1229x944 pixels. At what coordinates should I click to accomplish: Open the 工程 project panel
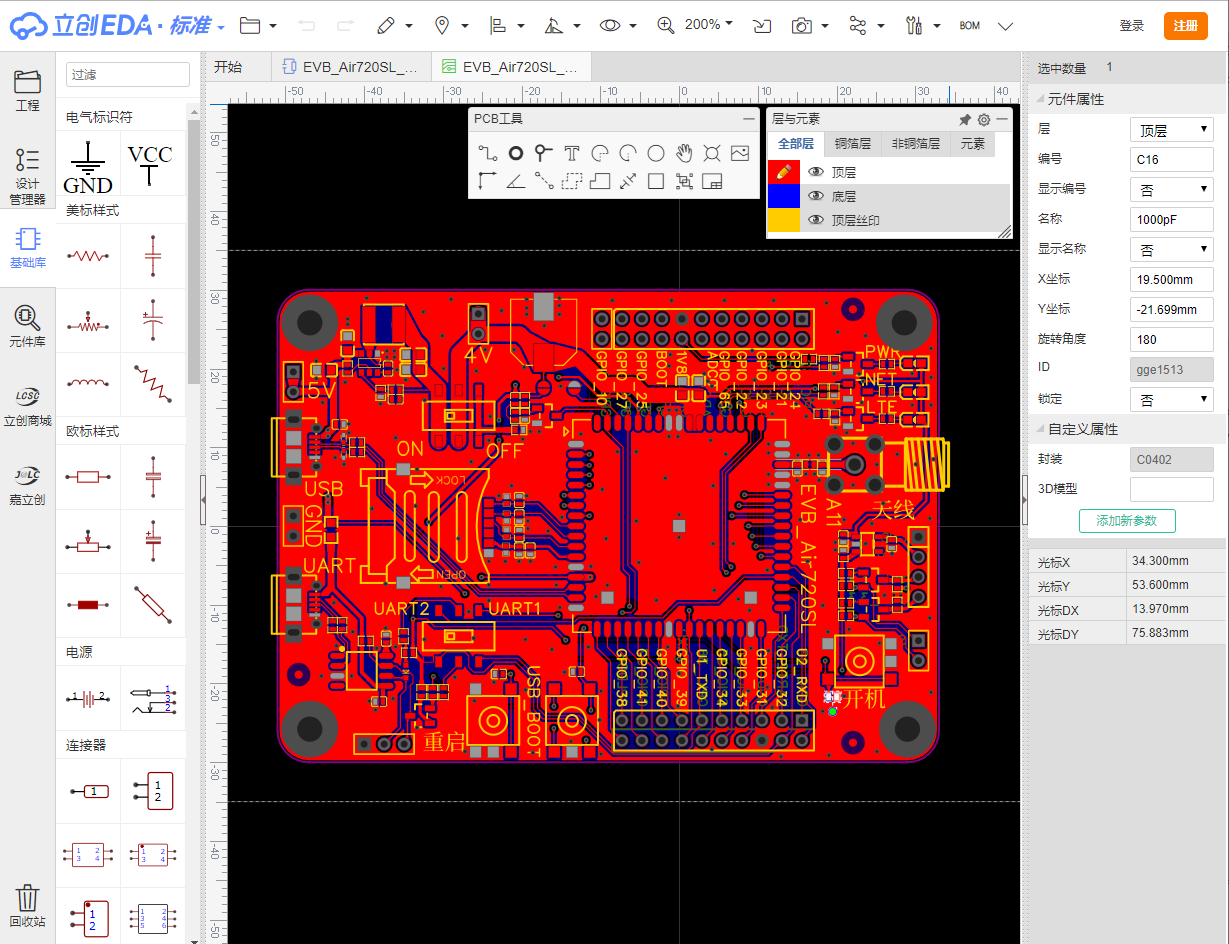click(27, 91)
